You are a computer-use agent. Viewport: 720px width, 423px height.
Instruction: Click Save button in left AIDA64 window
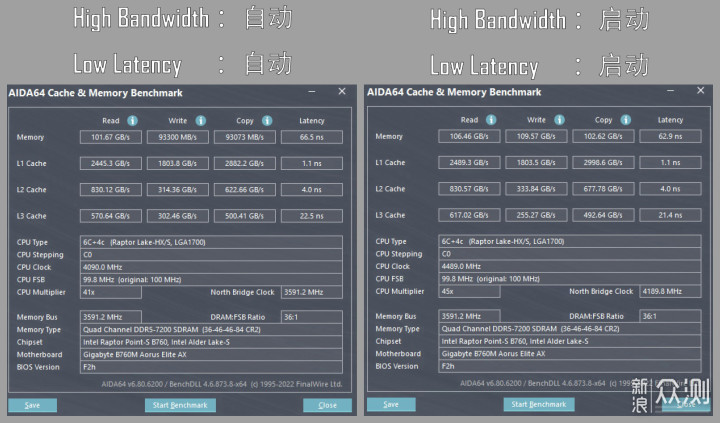pos(32,405)
